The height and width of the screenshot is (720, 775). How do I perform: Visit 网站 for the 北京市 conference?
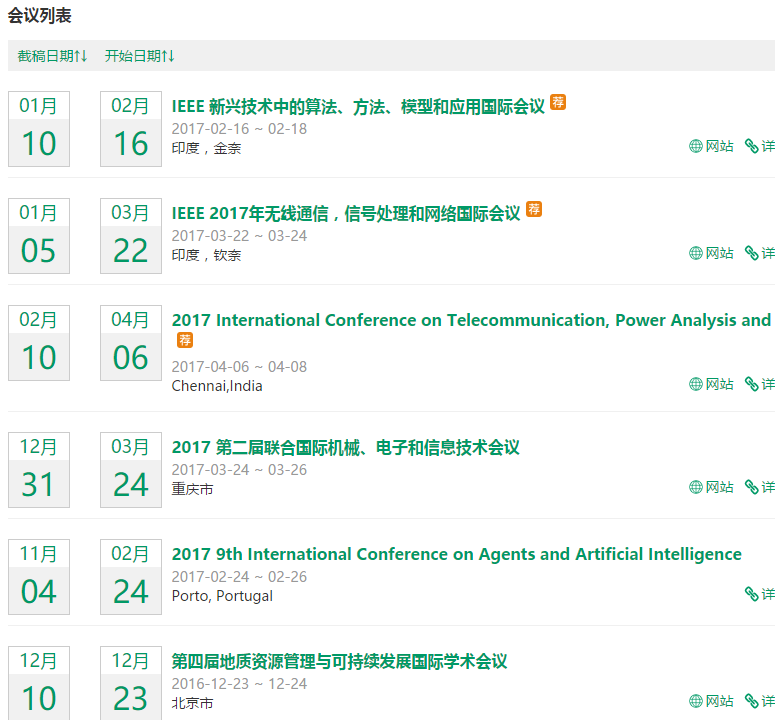[711, 701]
